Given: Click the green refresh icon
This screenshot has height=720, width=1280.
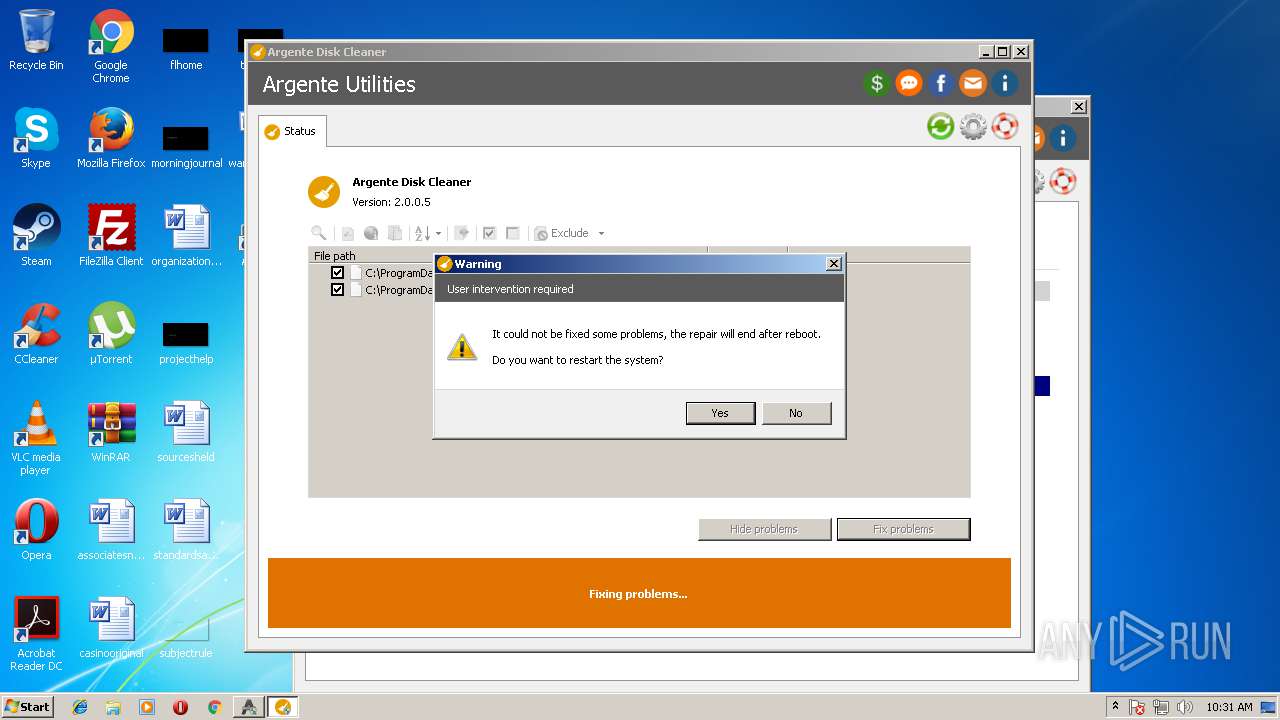Looking at the screenshot, I should [x=940, y=126].
